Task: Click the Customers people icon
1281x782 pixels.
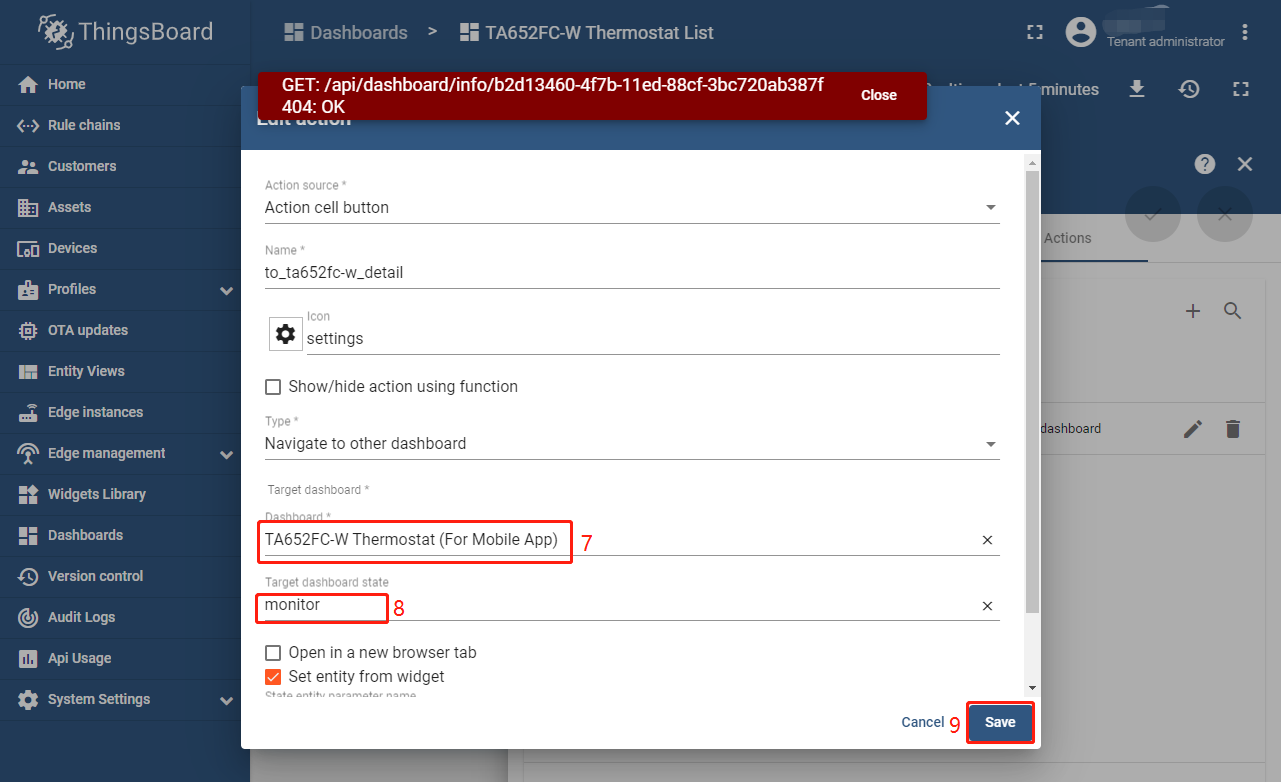Action: (x=29, y=166)
